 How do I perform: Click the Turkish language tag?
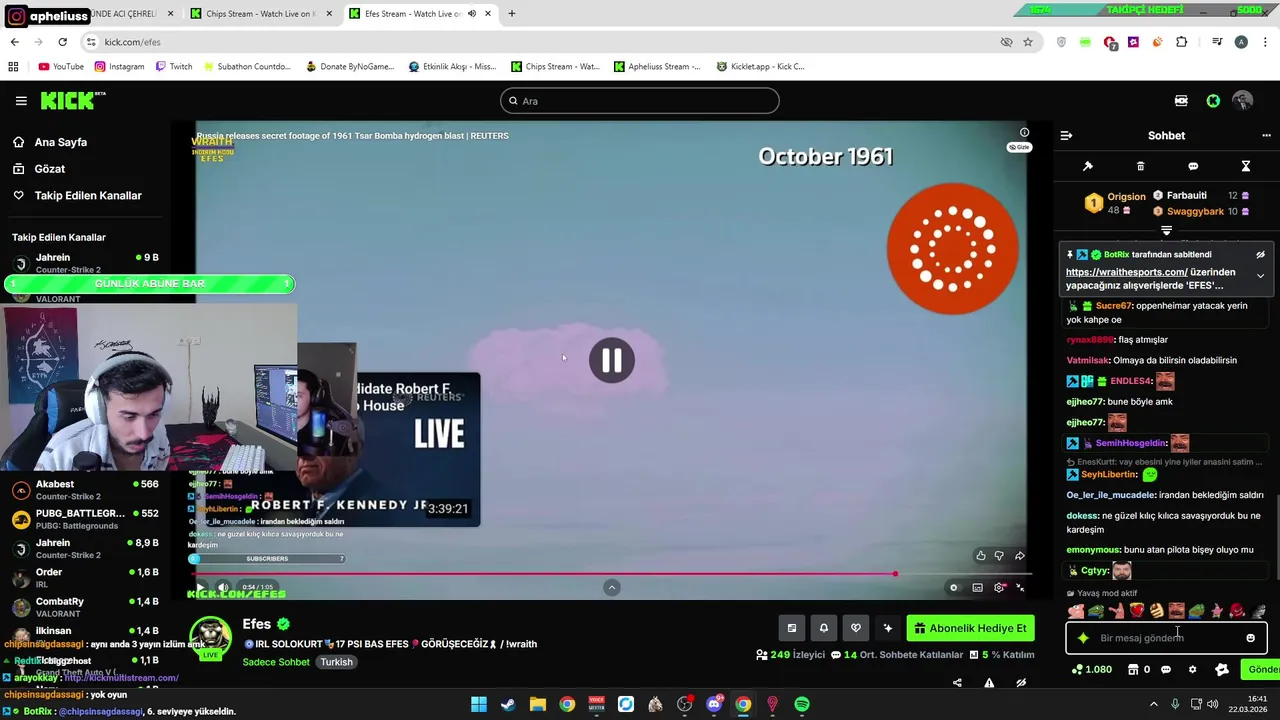tap(336, 662)
